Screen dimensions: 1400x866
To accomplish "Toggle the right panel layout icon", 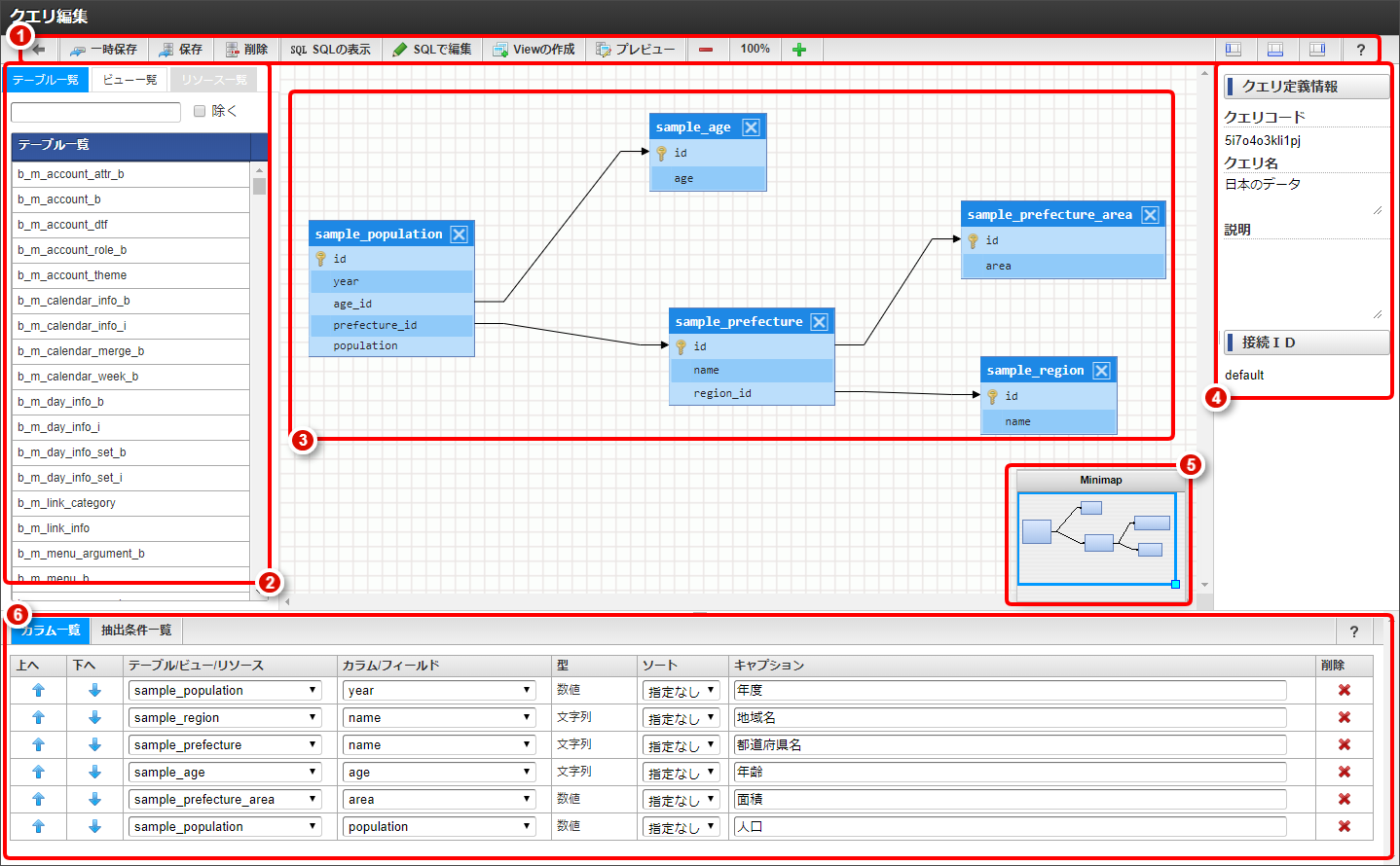I will point(1317,50).
